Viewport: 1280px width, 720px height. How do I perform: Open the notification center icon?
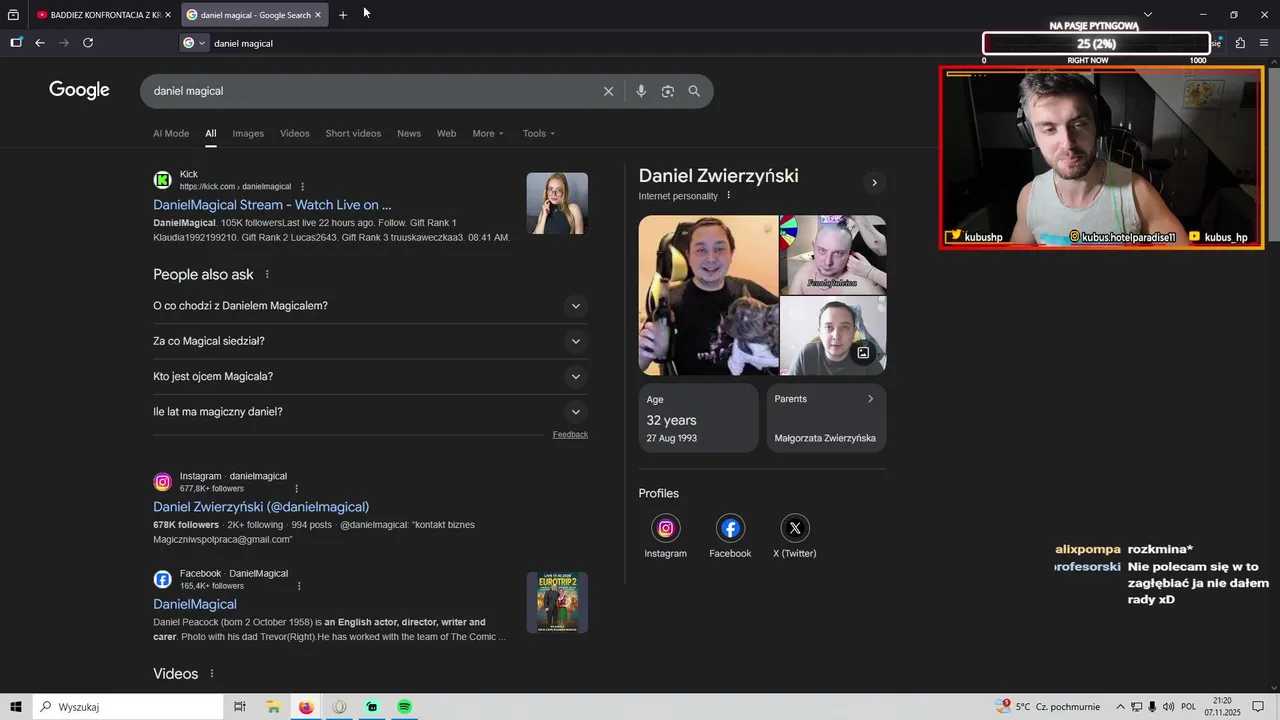point(1258,707)
